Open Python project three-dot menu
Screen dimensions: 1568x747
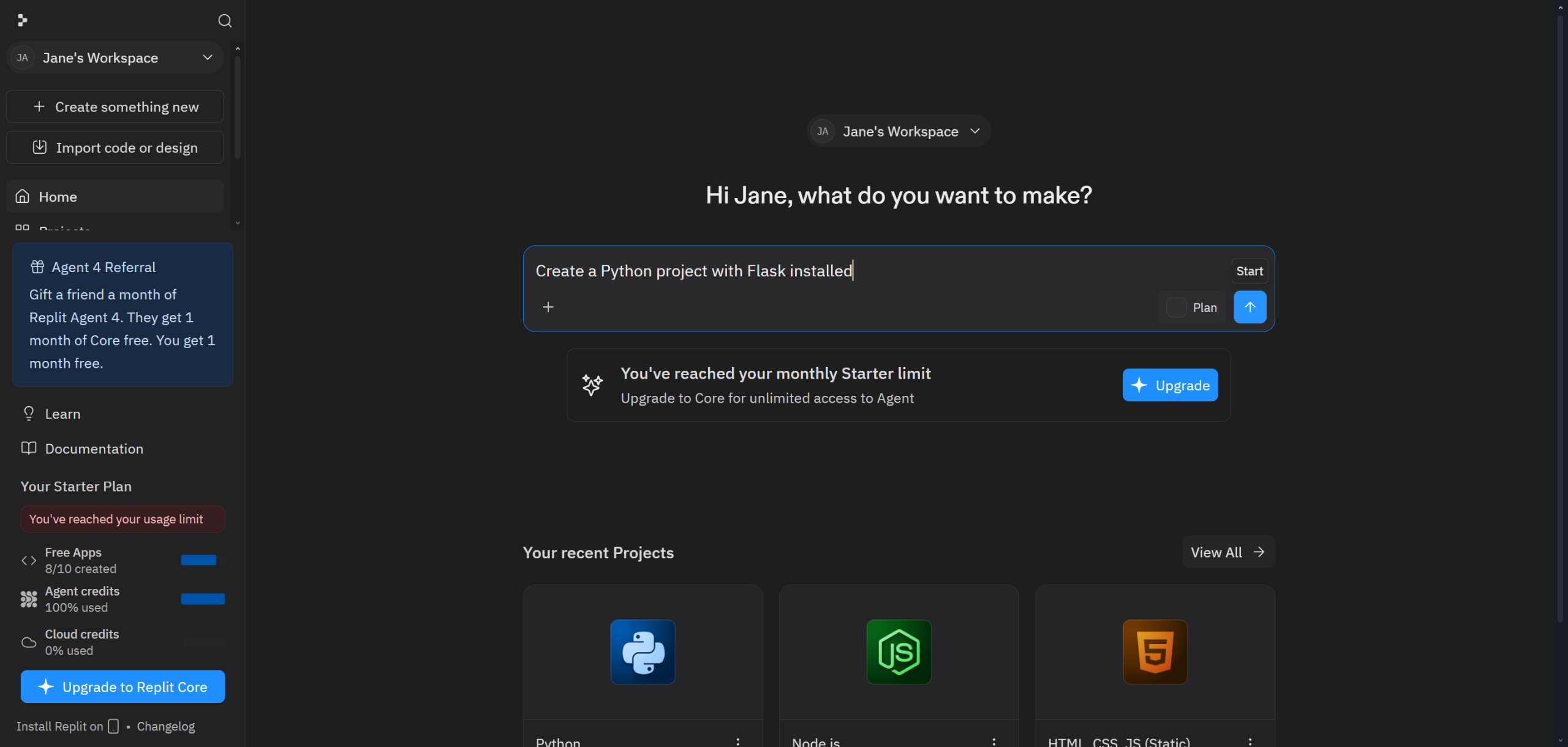tap(738, 741)
